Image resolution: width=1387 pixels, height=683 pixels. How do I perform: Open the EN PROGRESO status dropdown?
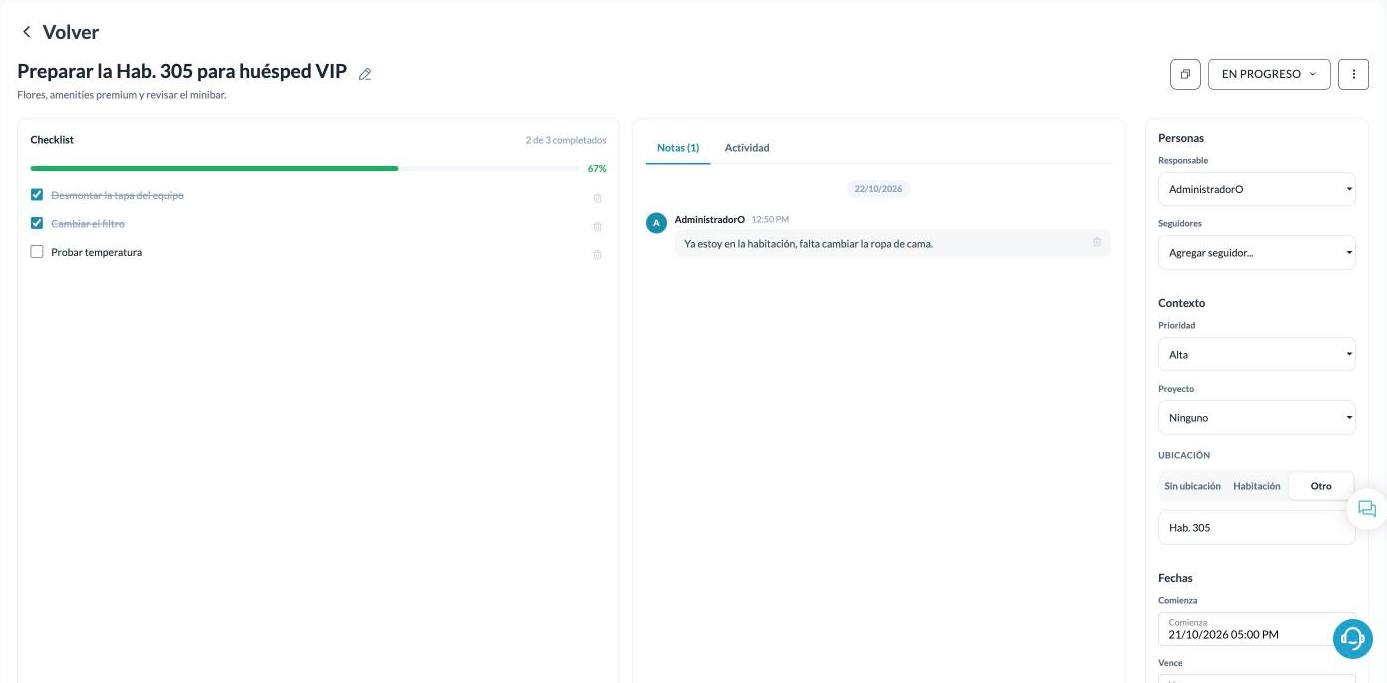coord(1269,74)
